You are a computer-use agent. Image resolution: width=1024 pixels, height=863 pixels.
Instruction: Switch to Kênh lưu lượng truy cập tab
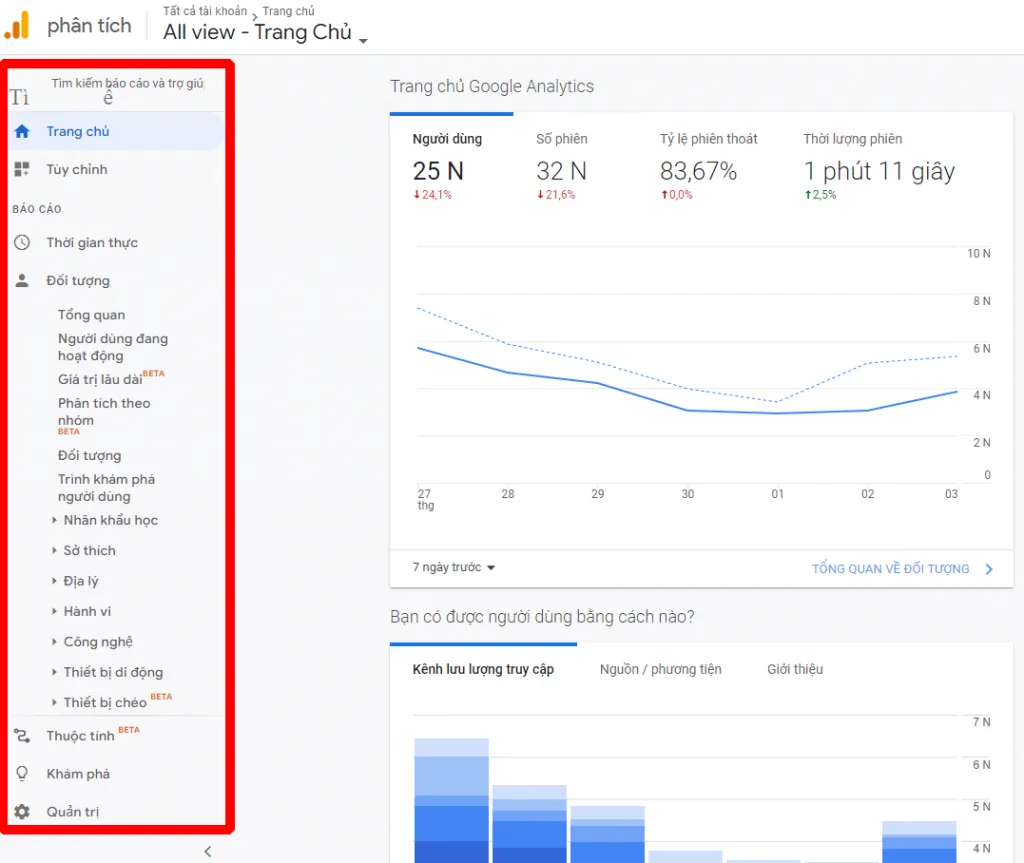[x=483, y=669]
